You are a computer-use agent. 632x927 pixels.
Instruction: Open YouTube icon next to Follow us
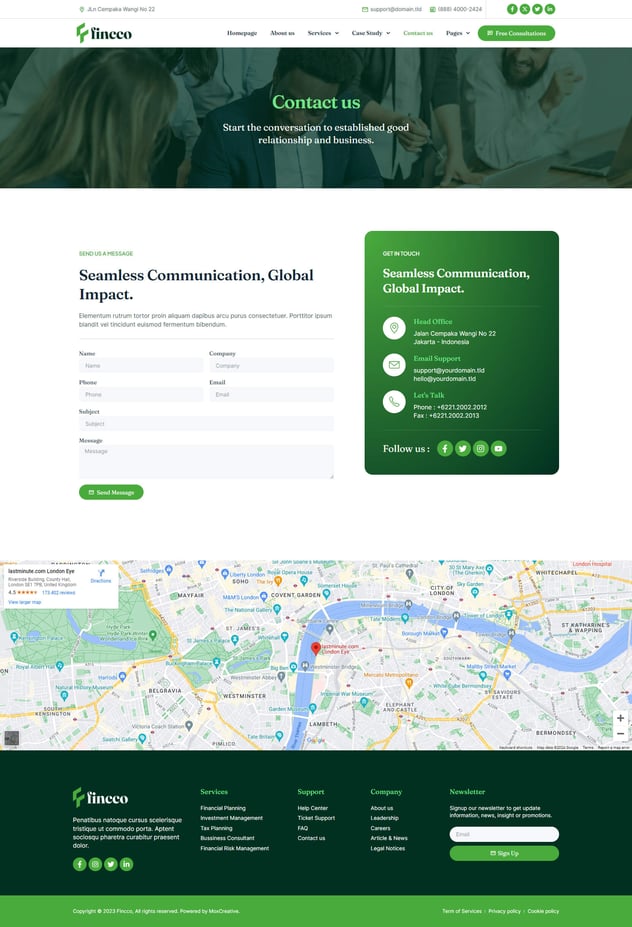point(498,449)
